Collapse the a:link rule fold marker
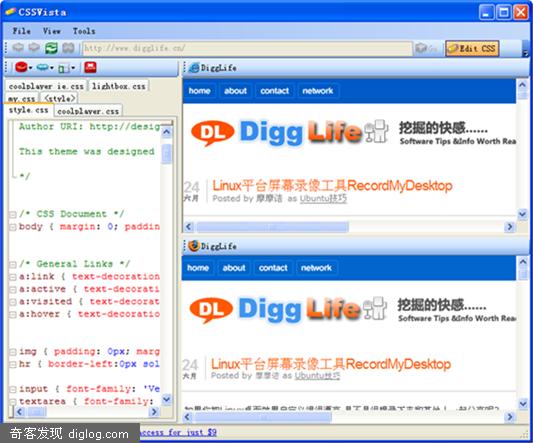This screenshot has width=533, height=443. 13,277
